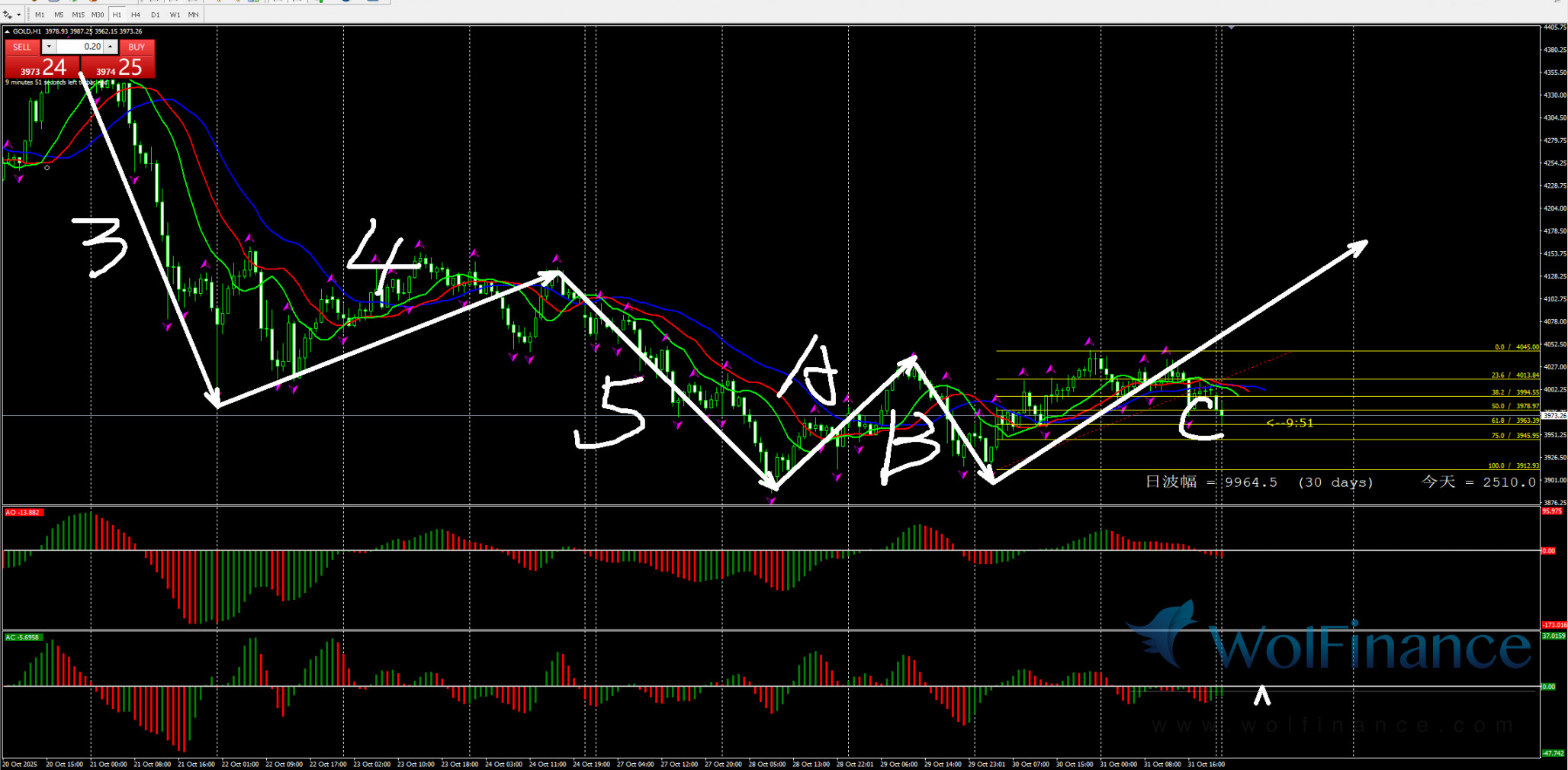Expand the line studies dropdown arrow
Viewport: 1568px width, 770px height.
pyautogui.click(x=19, y=14)
